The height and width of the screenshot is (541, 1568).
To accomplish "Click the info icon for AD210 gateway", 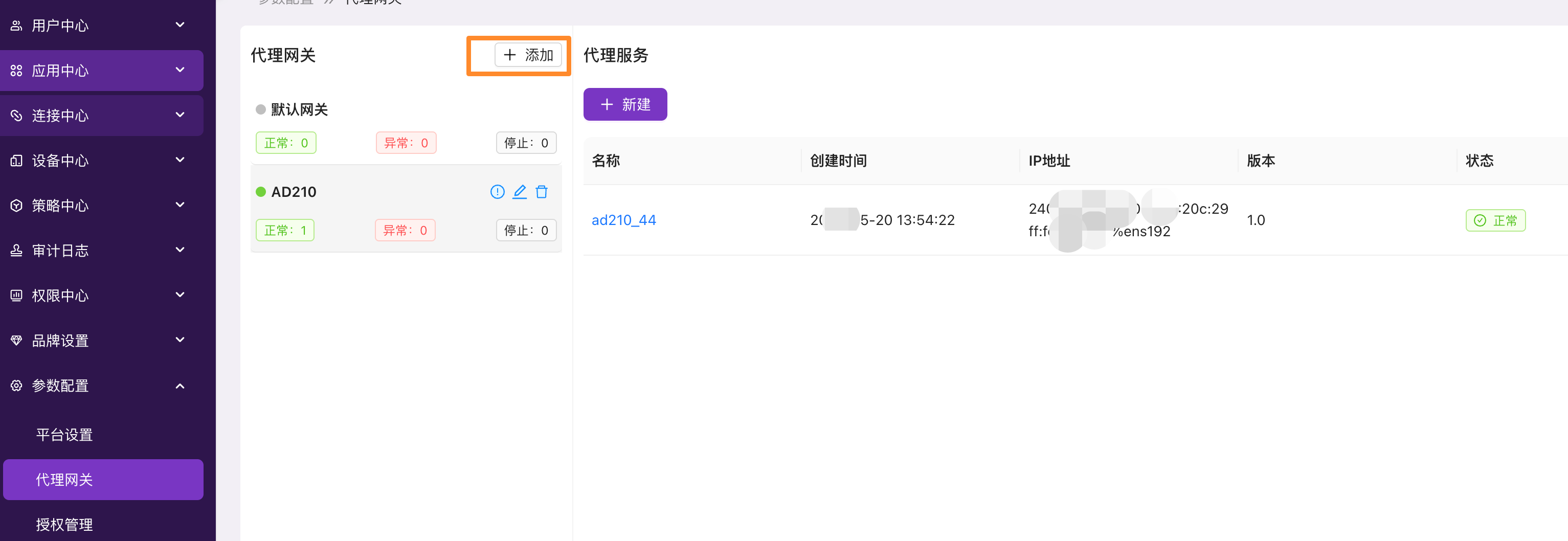I will click(x=497, y=192).
